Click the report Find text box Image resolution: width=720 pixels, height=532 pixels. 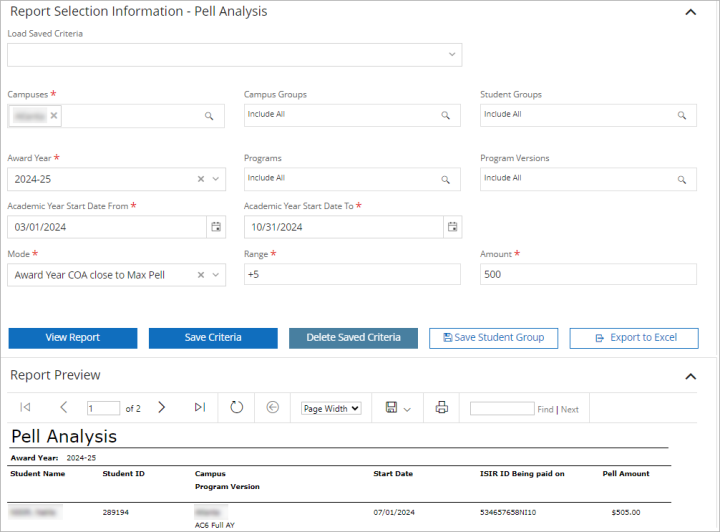coord(502,409)
